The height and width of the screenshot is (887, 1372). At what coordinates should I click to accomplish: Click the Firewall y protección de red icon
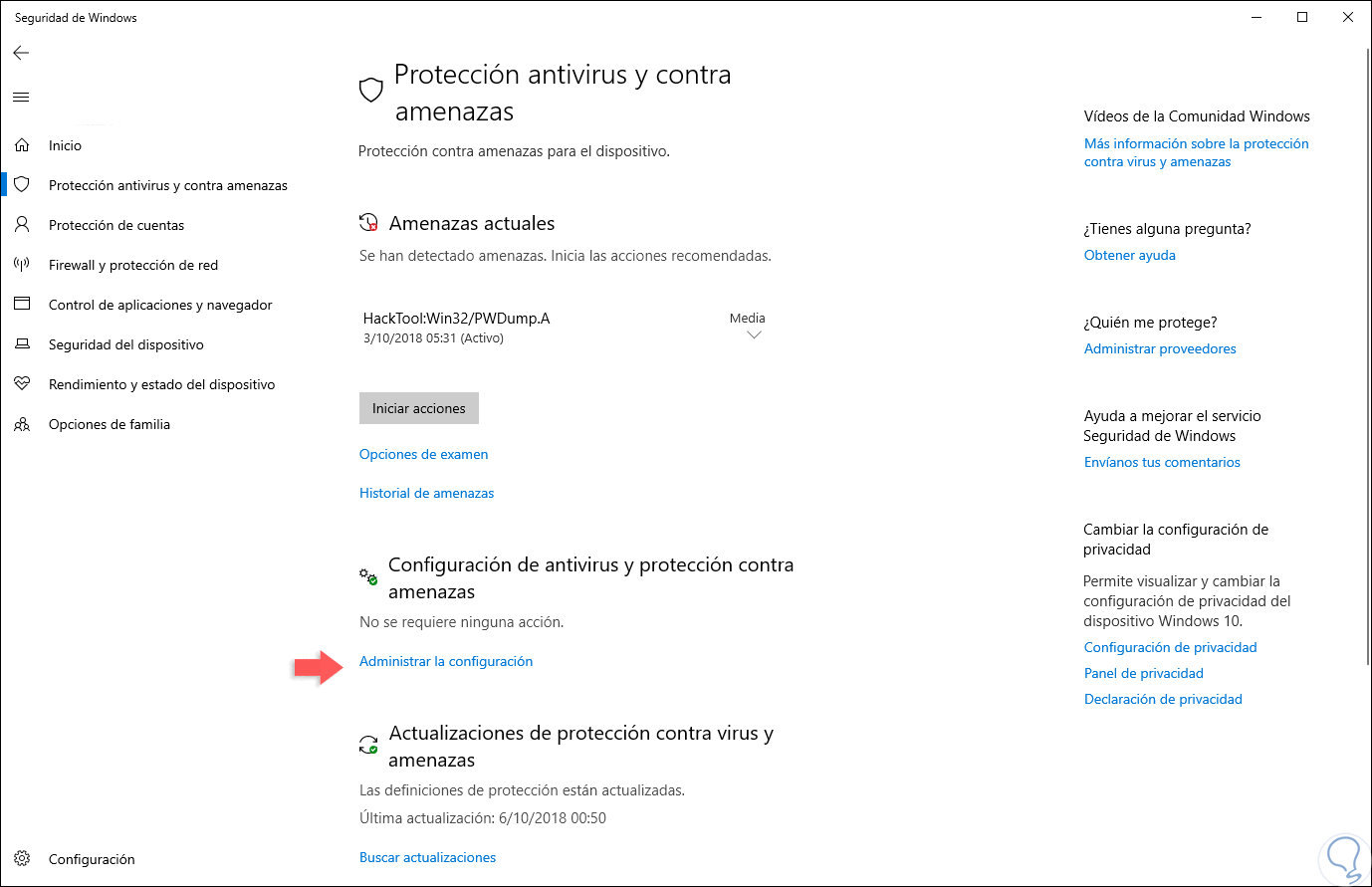click(22, 265)
